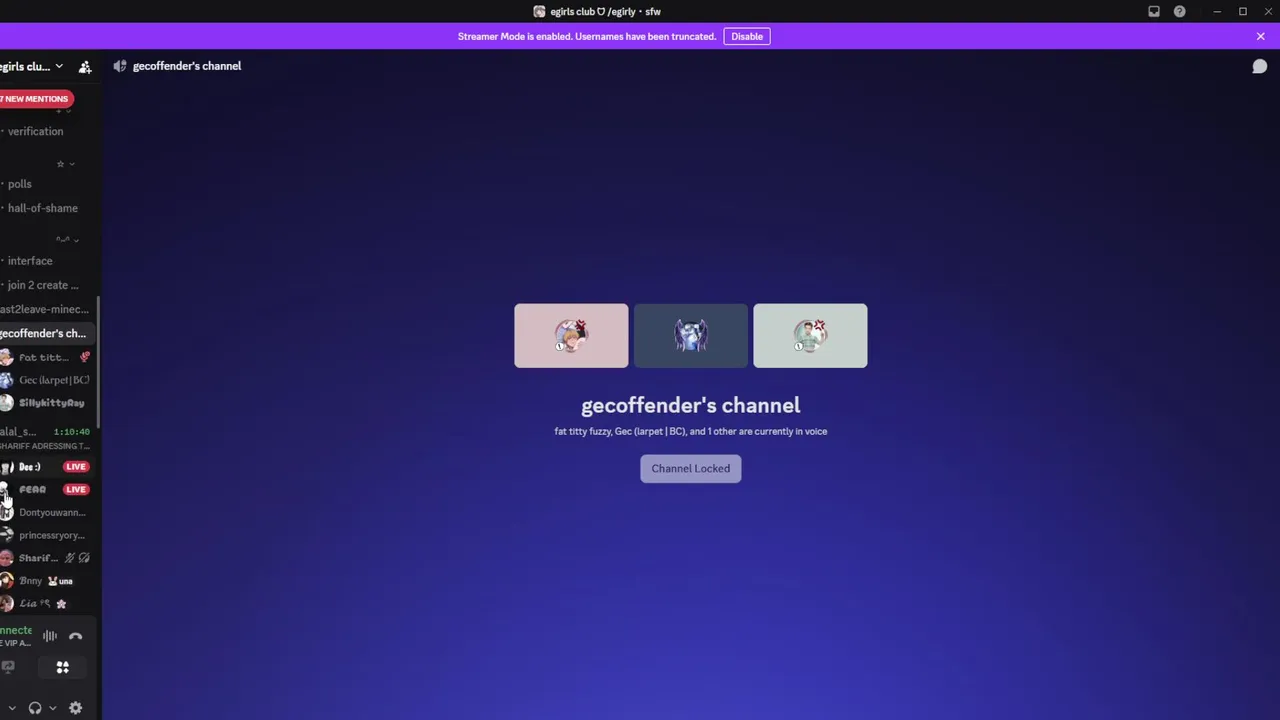Open the dropdown arrow left of headphones
The height and width of the screenshot is (720, 1280).
pyautogui.click(x=12, y=708)
